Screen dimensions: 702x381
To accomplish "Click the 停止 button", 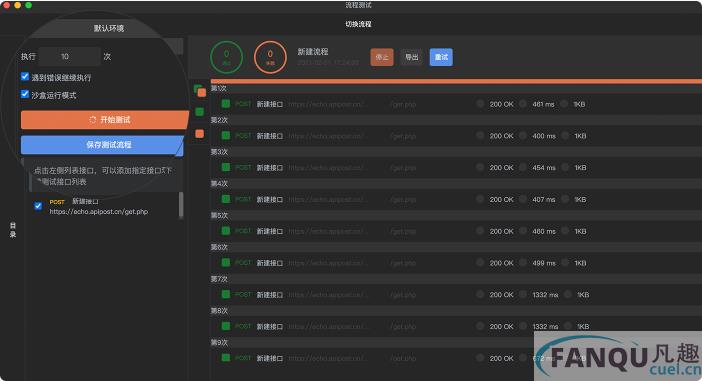I will pyautogui.click(x=382, y=57).
